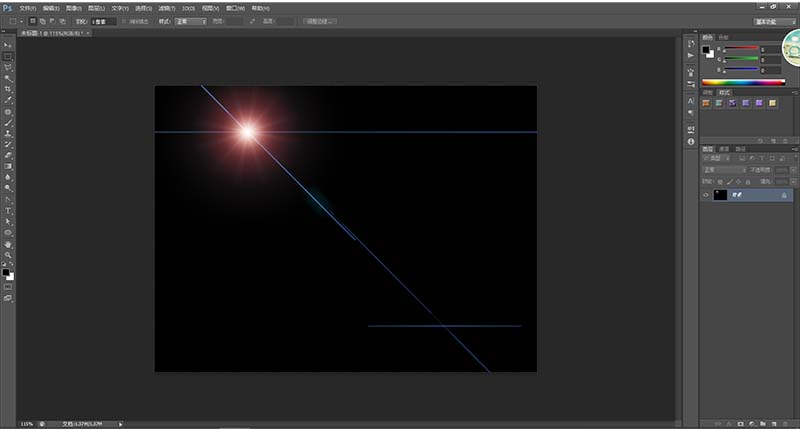Image resolution: width=800 pixels, height=430 pixels.
Task: Open the layer opacity dropdown arrow
Action: [x=793, y=170]
